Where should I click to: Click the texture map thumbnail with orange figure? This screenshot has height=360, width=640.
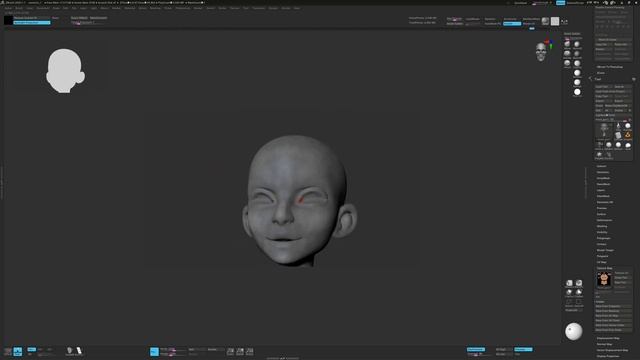point(604,279)
